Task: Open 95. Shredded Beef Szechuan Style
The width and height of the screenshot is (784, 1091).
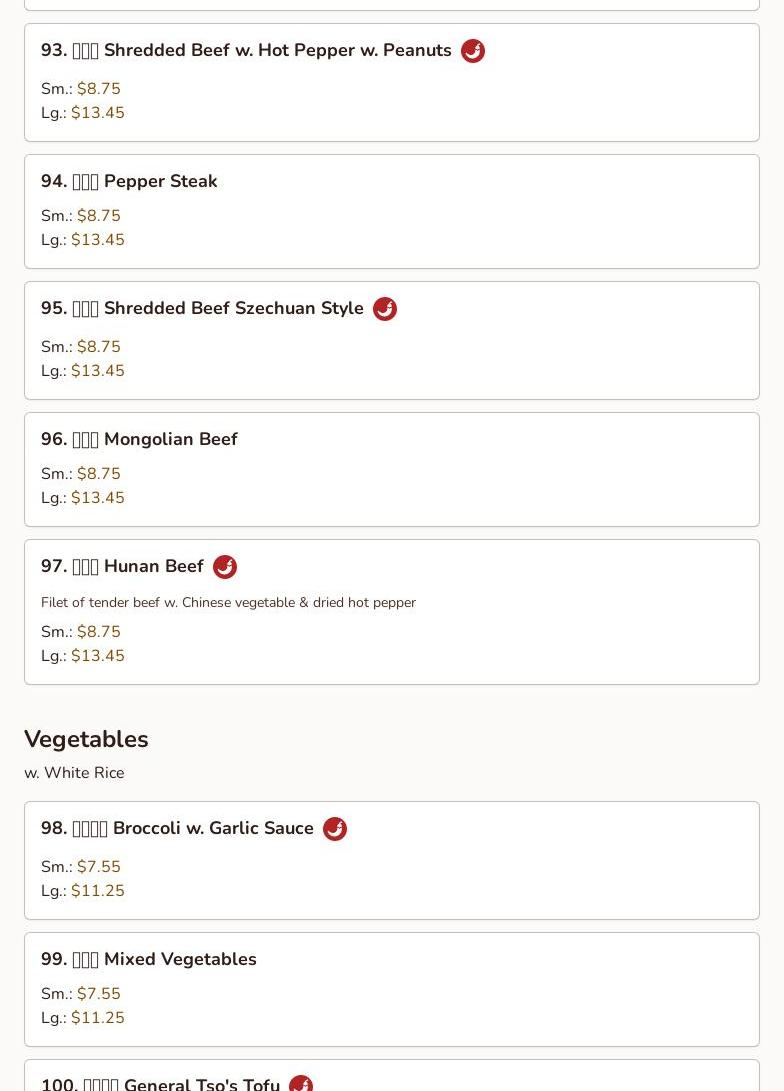Action: coord(392,341)
